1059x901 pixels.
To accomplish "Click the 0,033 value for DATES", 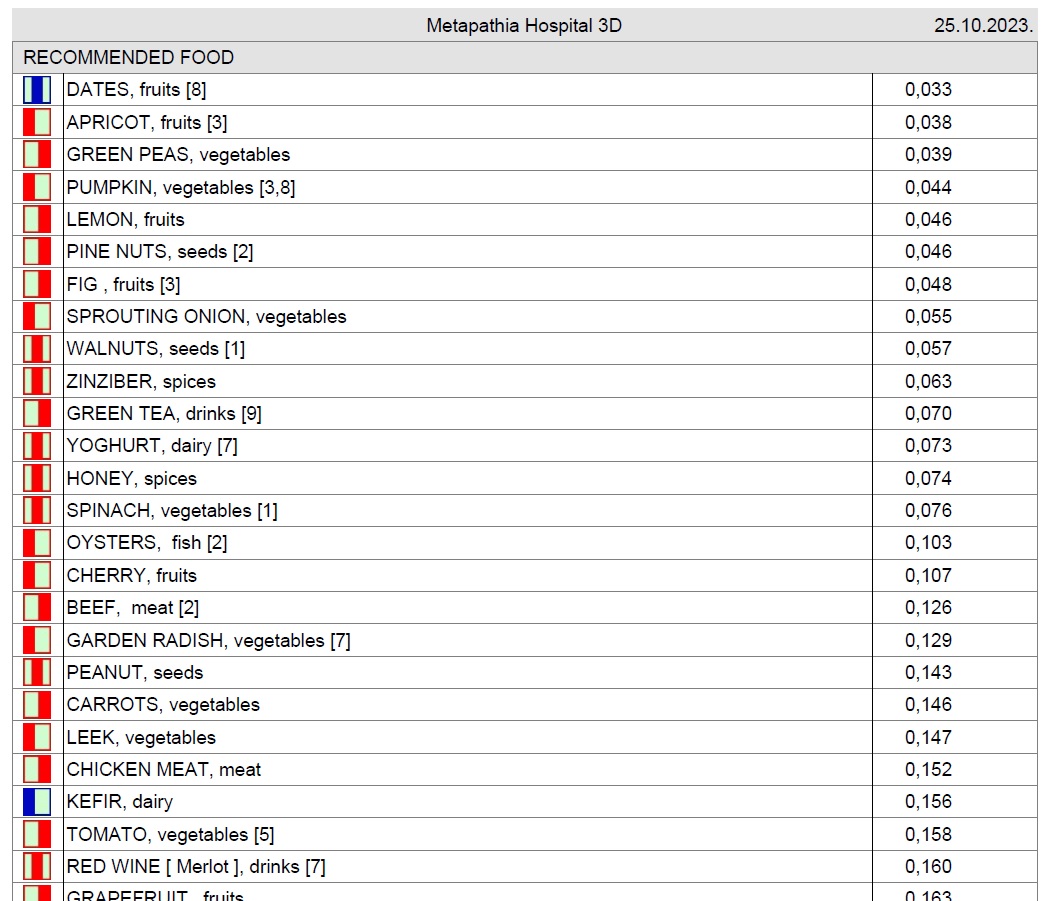I will click(928, 90).
